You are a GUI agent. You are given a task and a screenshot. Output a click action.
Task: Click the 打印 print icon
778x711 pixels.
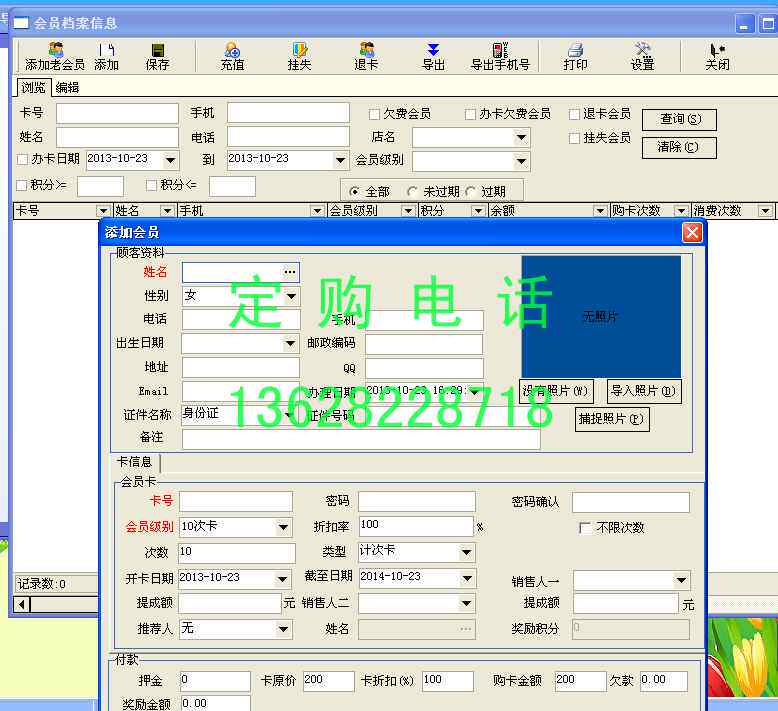click(x=576, y=56)
